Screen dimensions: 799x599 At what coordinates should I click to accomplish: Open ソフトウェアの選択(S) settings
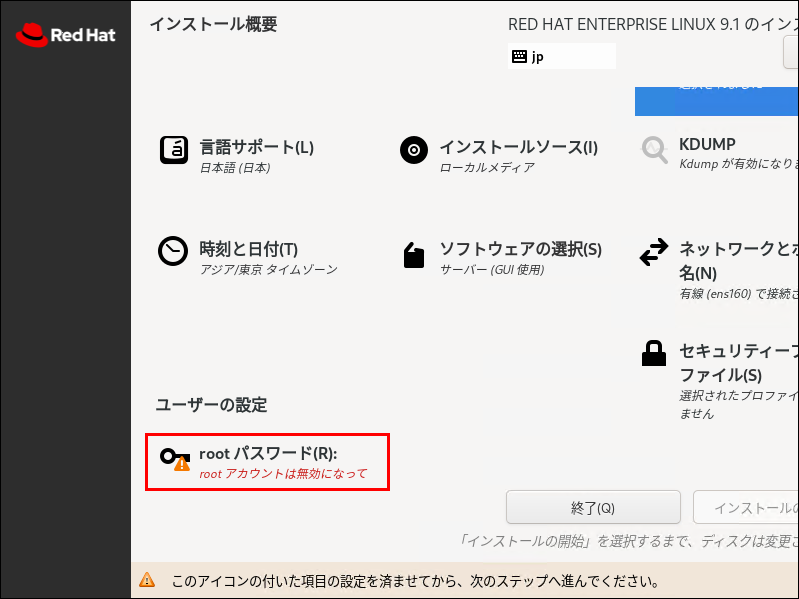[x=521, y=249]
